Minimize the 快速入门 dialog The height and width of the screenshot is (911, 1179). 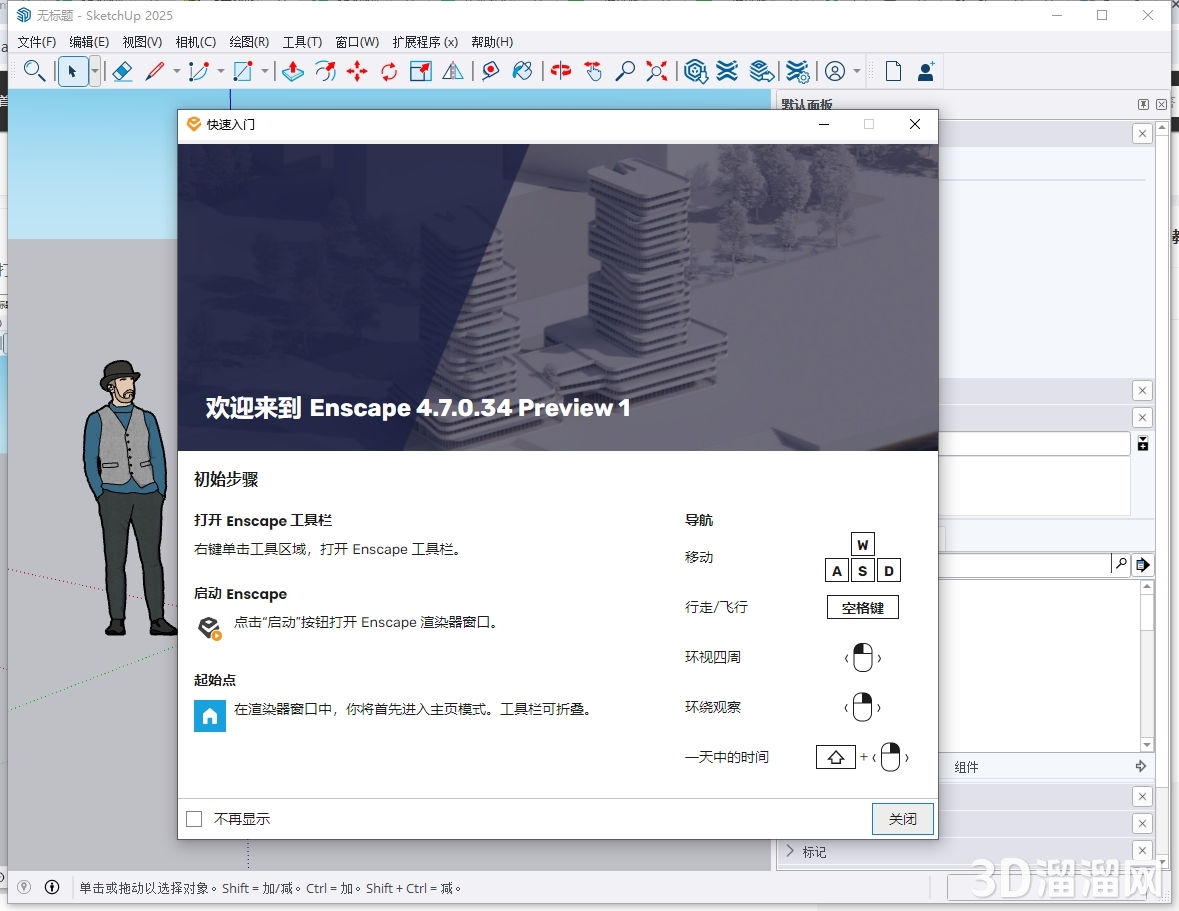pyautogui.click(x=824, y=124)
